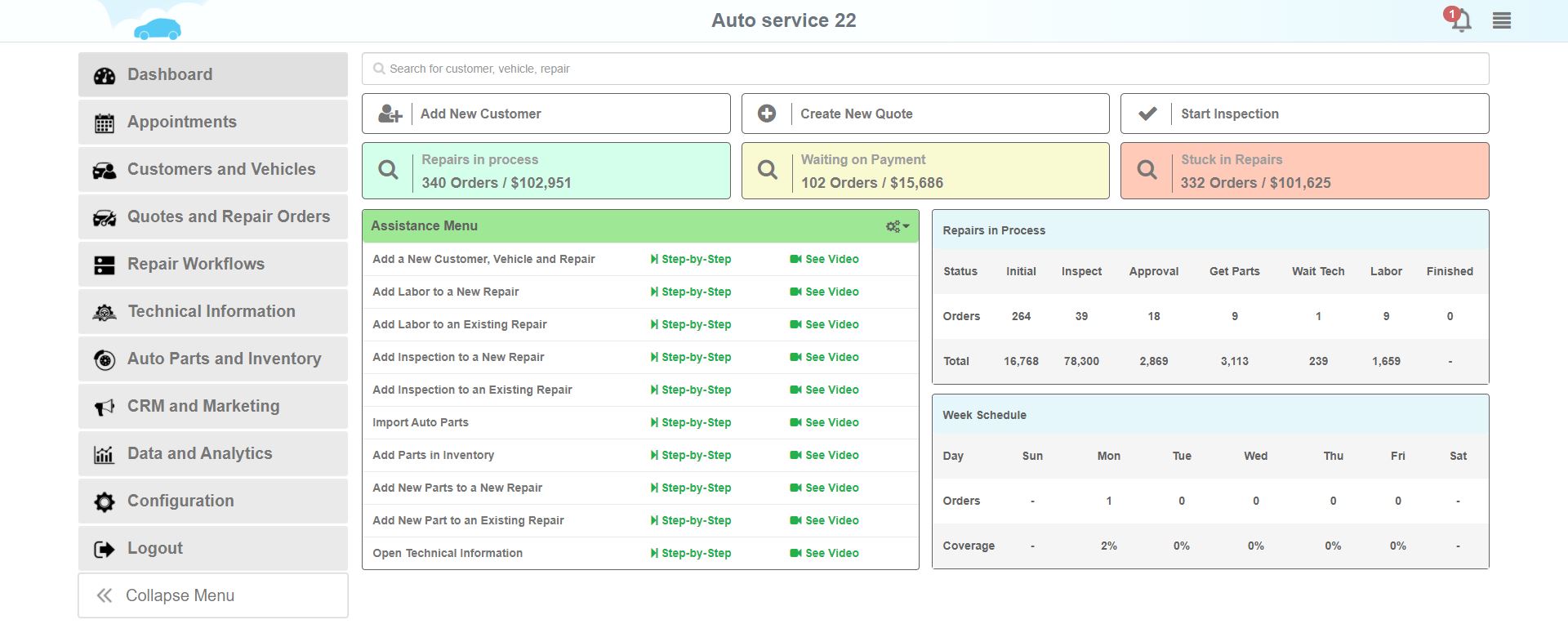The height and width of the screenshot is (624, 1568).
Task: Click the notification bell icon
Action: (x=1460, y=20)
